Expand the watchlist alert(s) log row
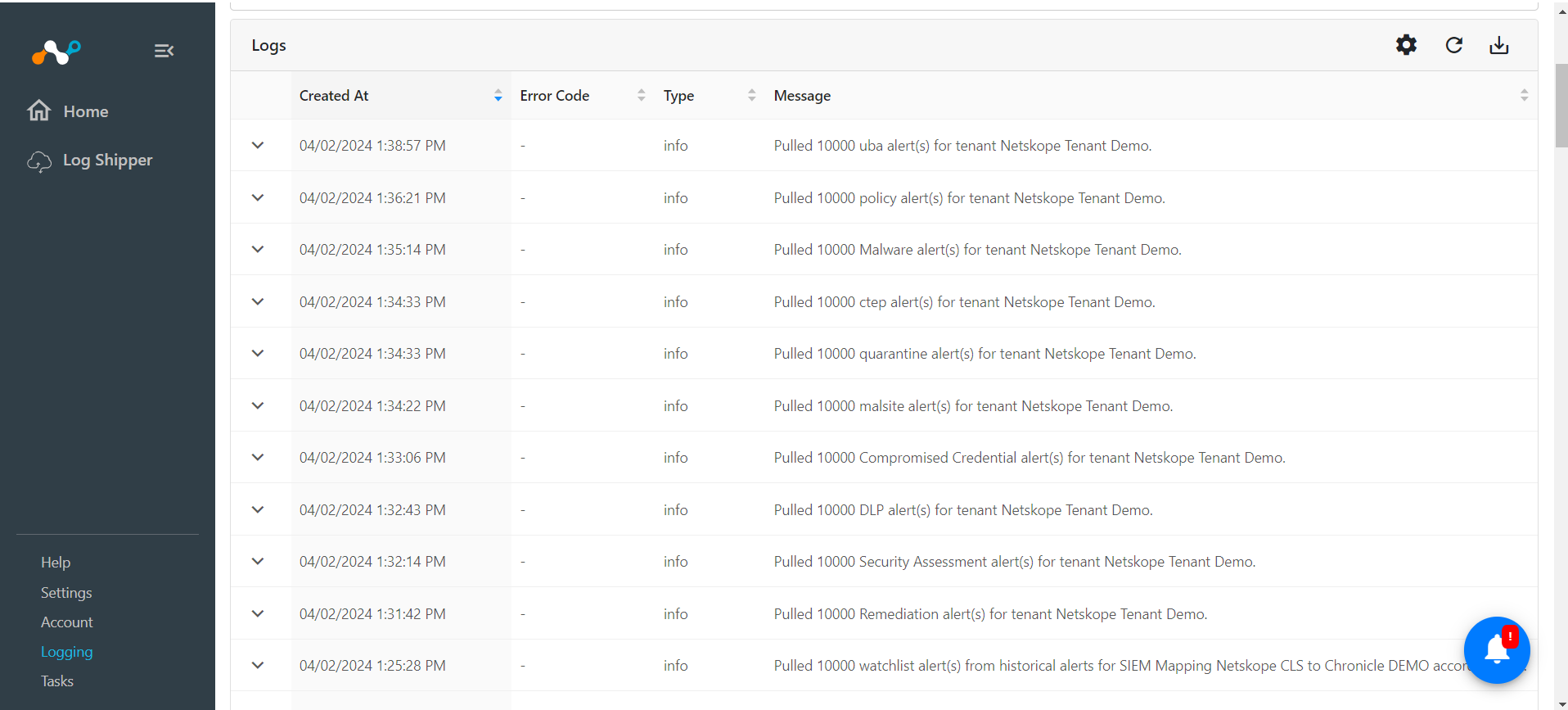 pos(258,666)
